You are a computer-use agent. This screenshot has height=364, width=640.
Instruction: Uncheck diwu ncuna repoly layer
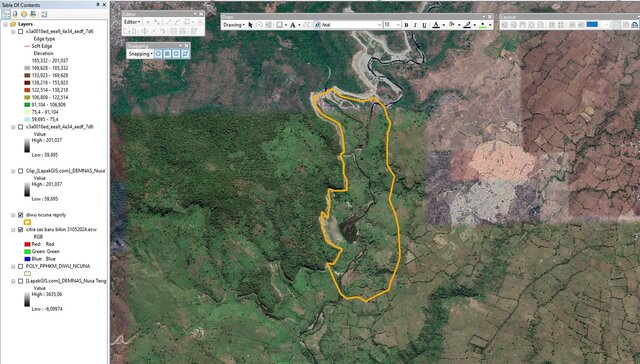click(x=20, y=215)
